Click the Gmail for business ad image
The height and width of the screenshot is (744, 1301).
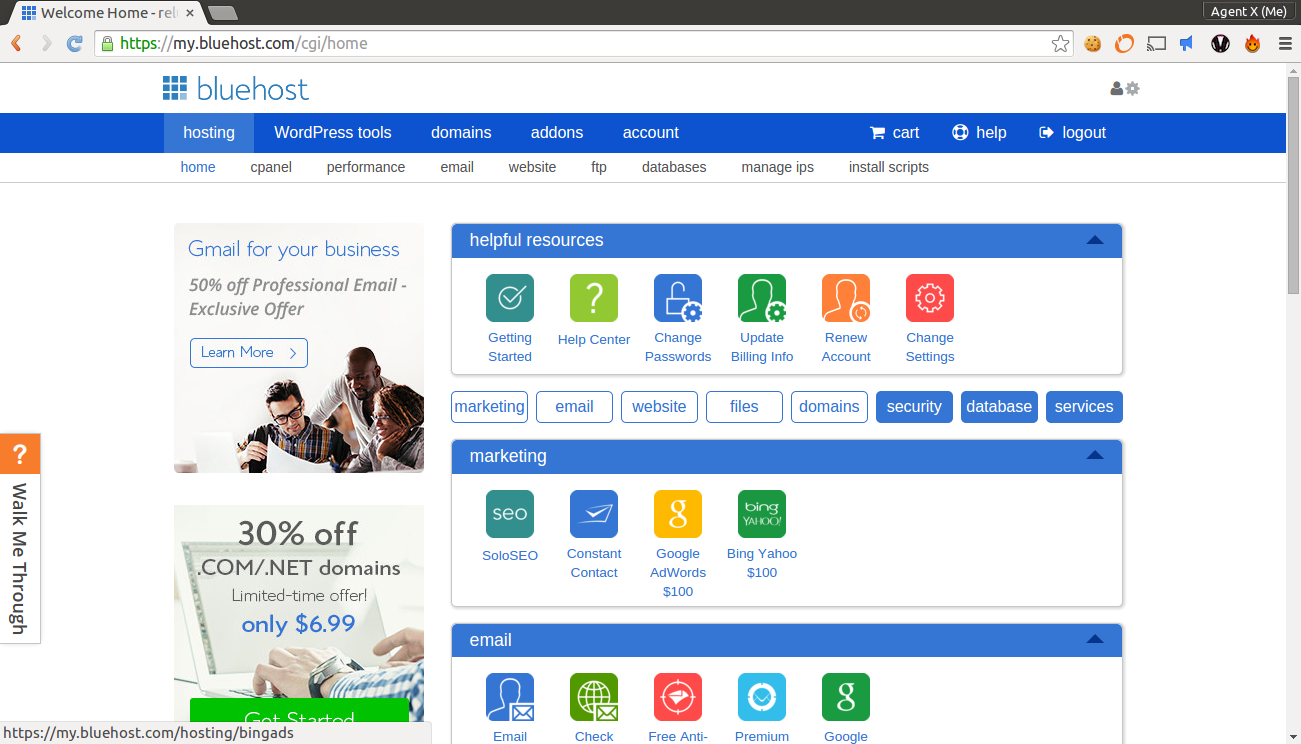[299, 348]
